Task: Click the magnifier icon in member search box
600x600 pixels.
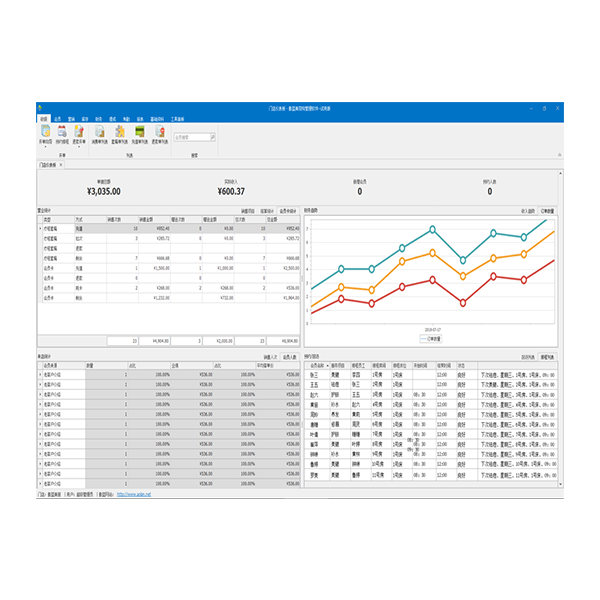Action: point(211,137)
